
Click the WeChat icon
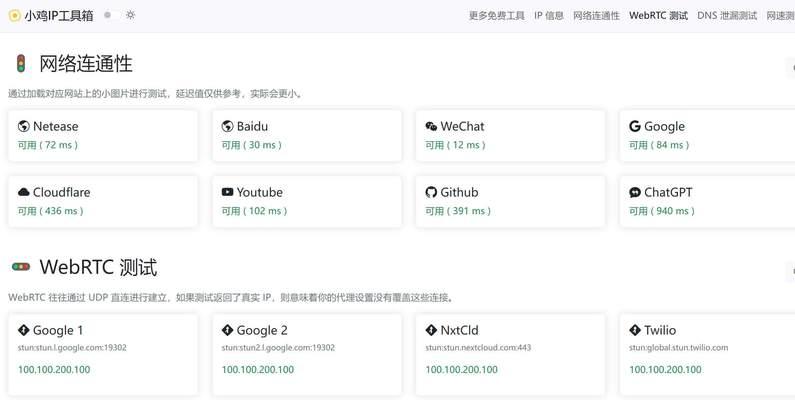pyautogui.click(x=431, y=126)
